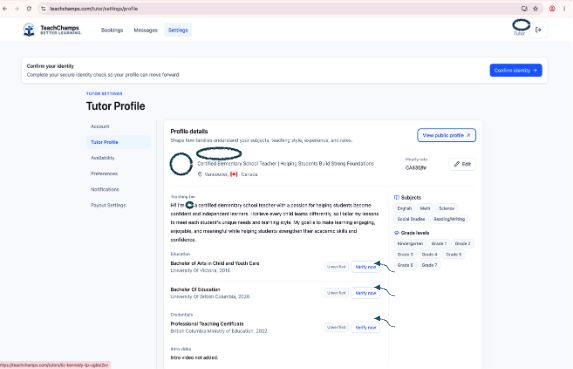Click 'University Of British Columbia' text

203,297
